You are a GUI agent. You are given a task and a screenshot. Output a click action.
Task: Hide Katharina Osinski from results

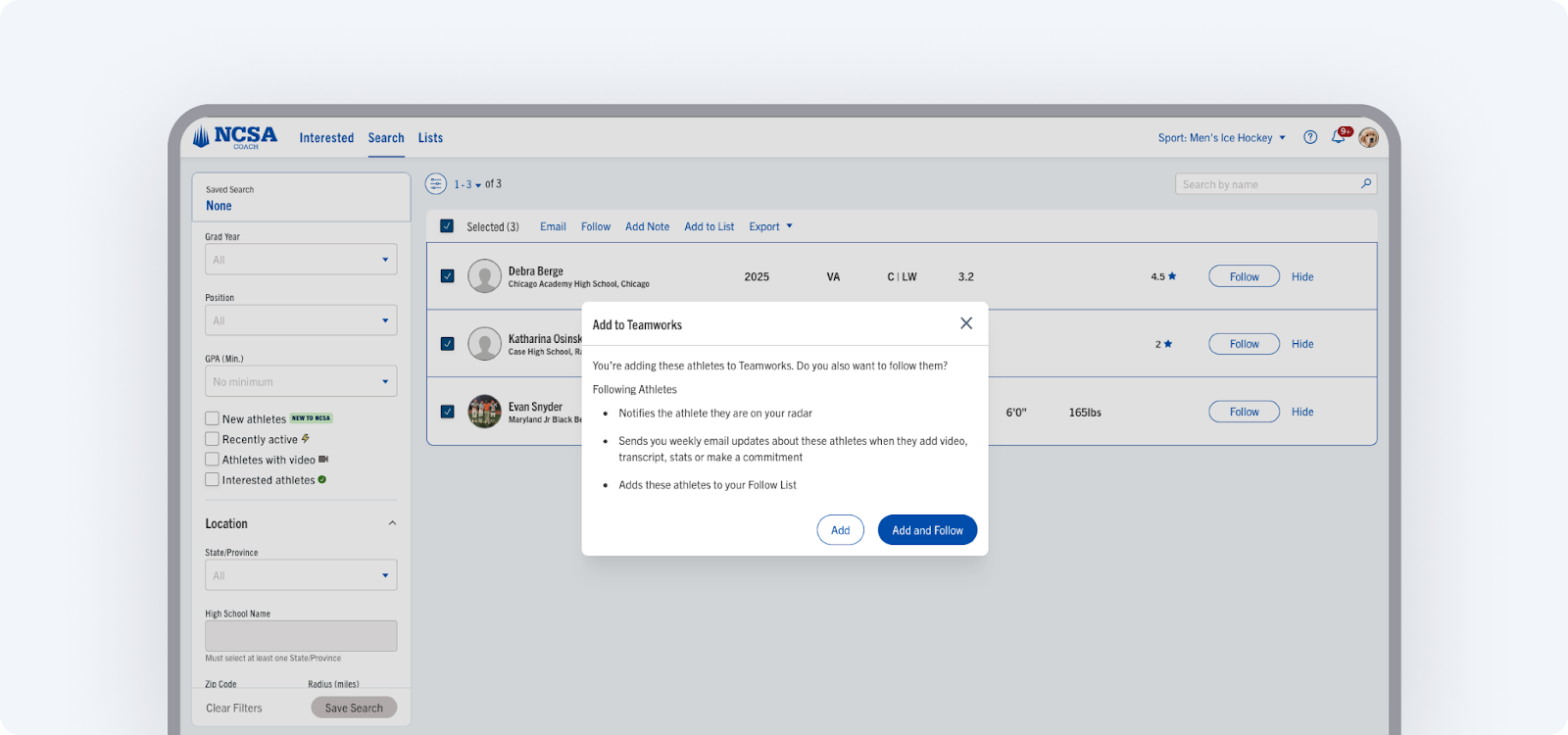tap(1302, 344)
